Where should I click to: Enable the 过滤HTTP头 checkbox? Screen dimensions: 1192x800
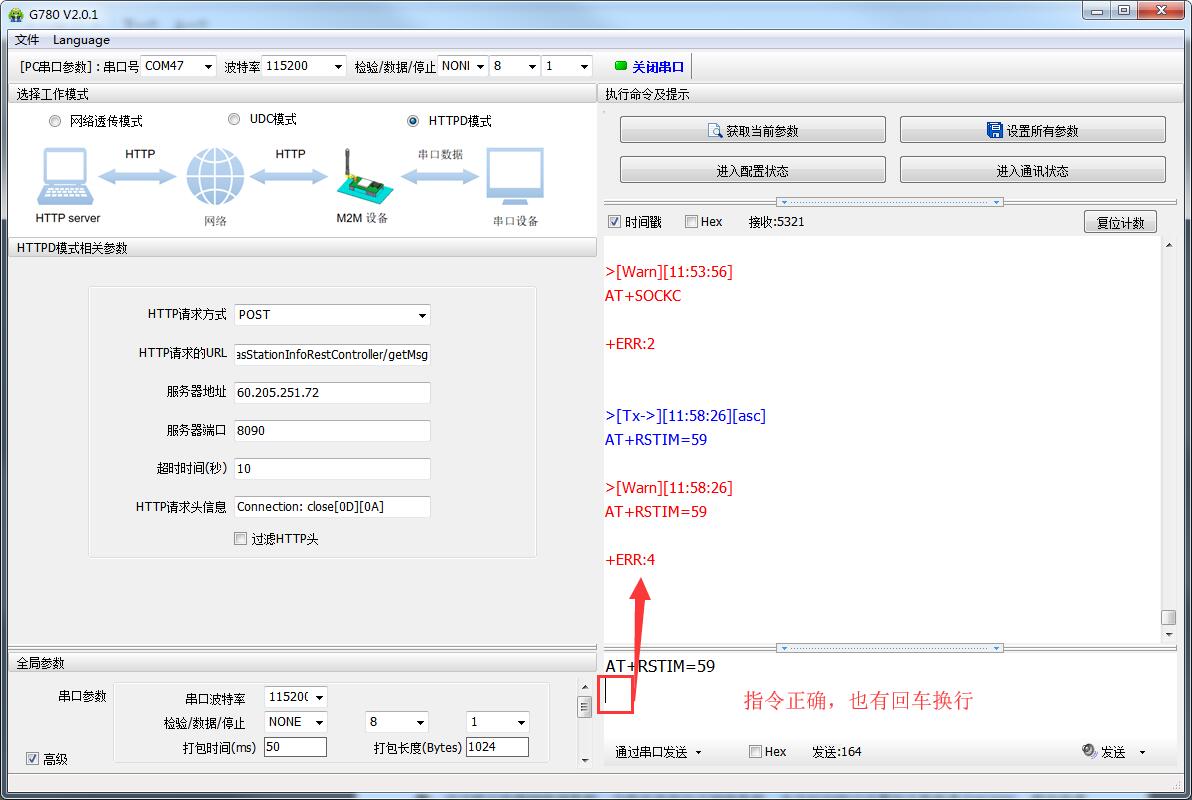(x=240, y=539)
